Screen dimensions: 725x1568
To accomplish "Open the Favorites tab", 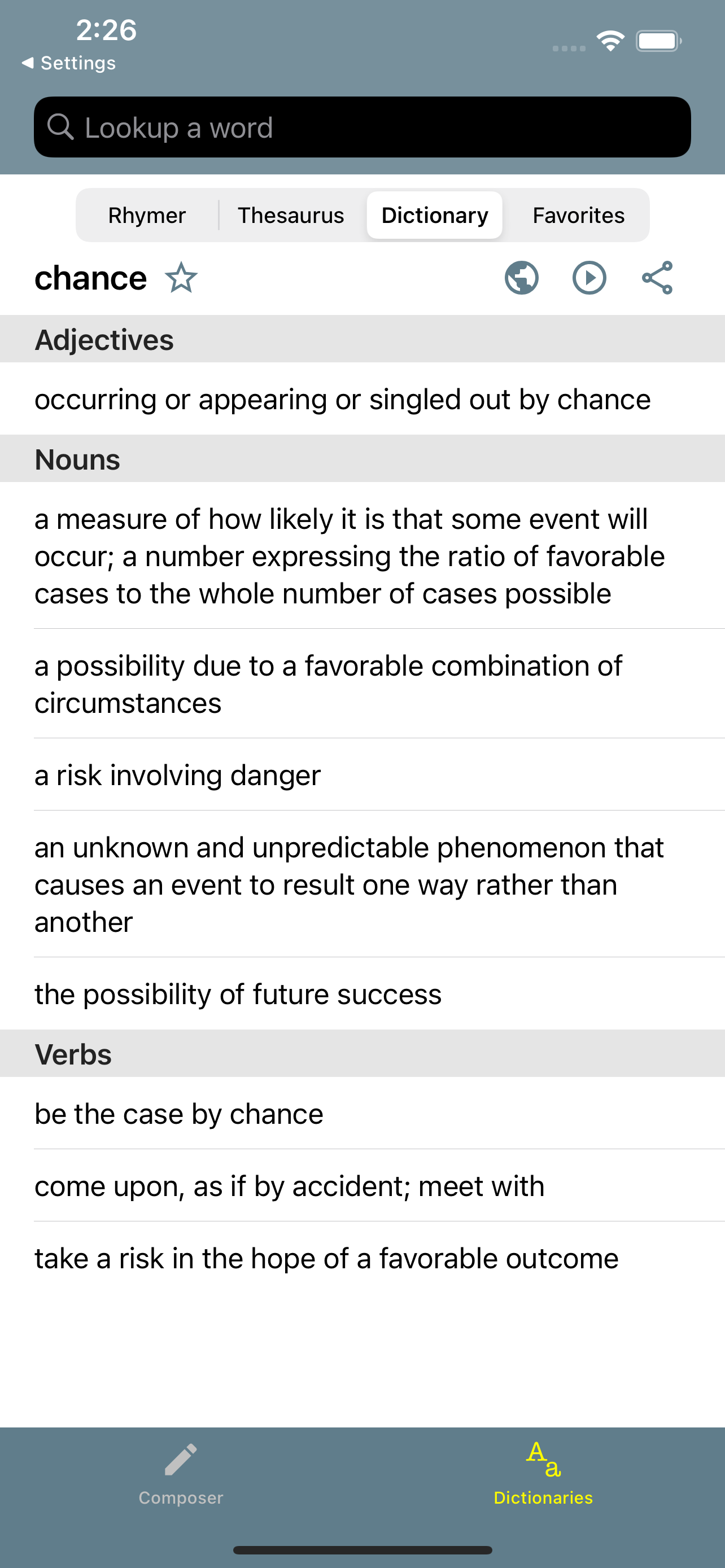I will click(x=578, y=216).
